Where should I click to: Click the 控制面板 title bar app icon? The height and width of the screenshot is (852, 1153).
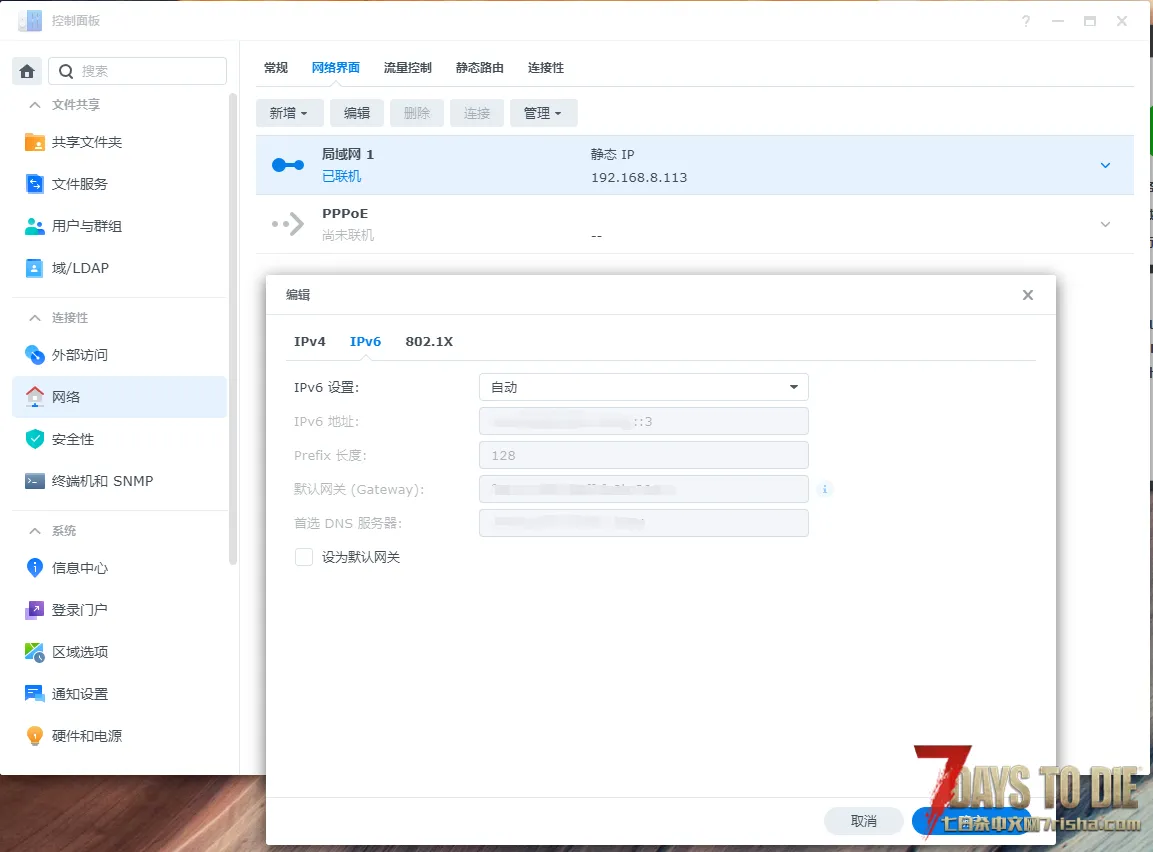(x=30, y=21)
